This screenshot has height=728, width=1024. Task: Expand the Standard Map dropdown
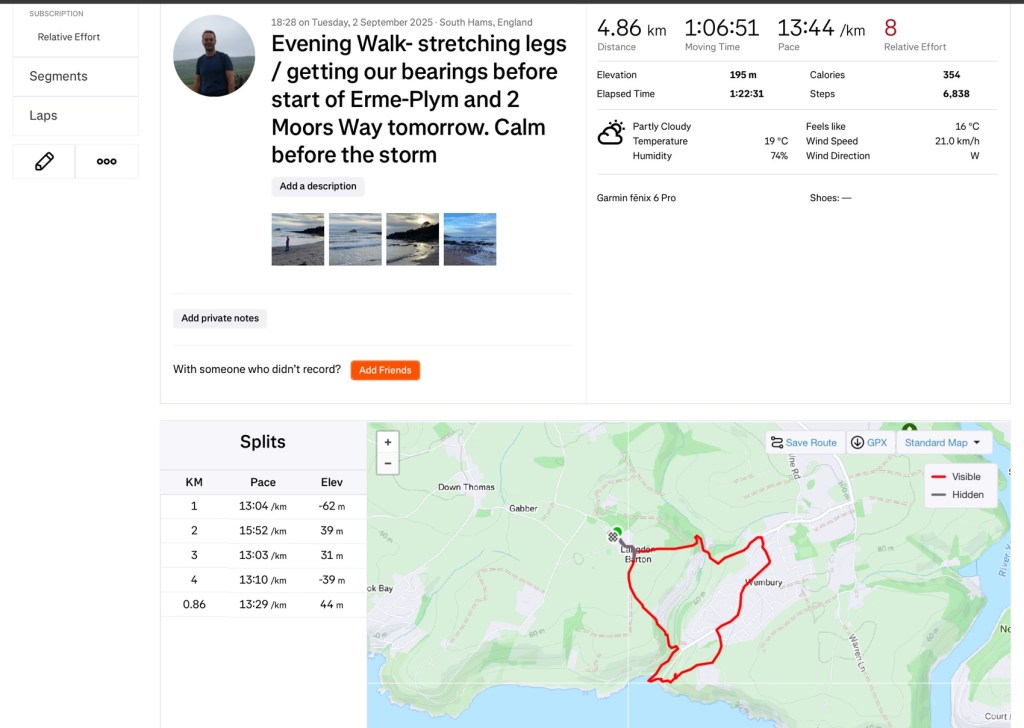(x=943, y=443)
